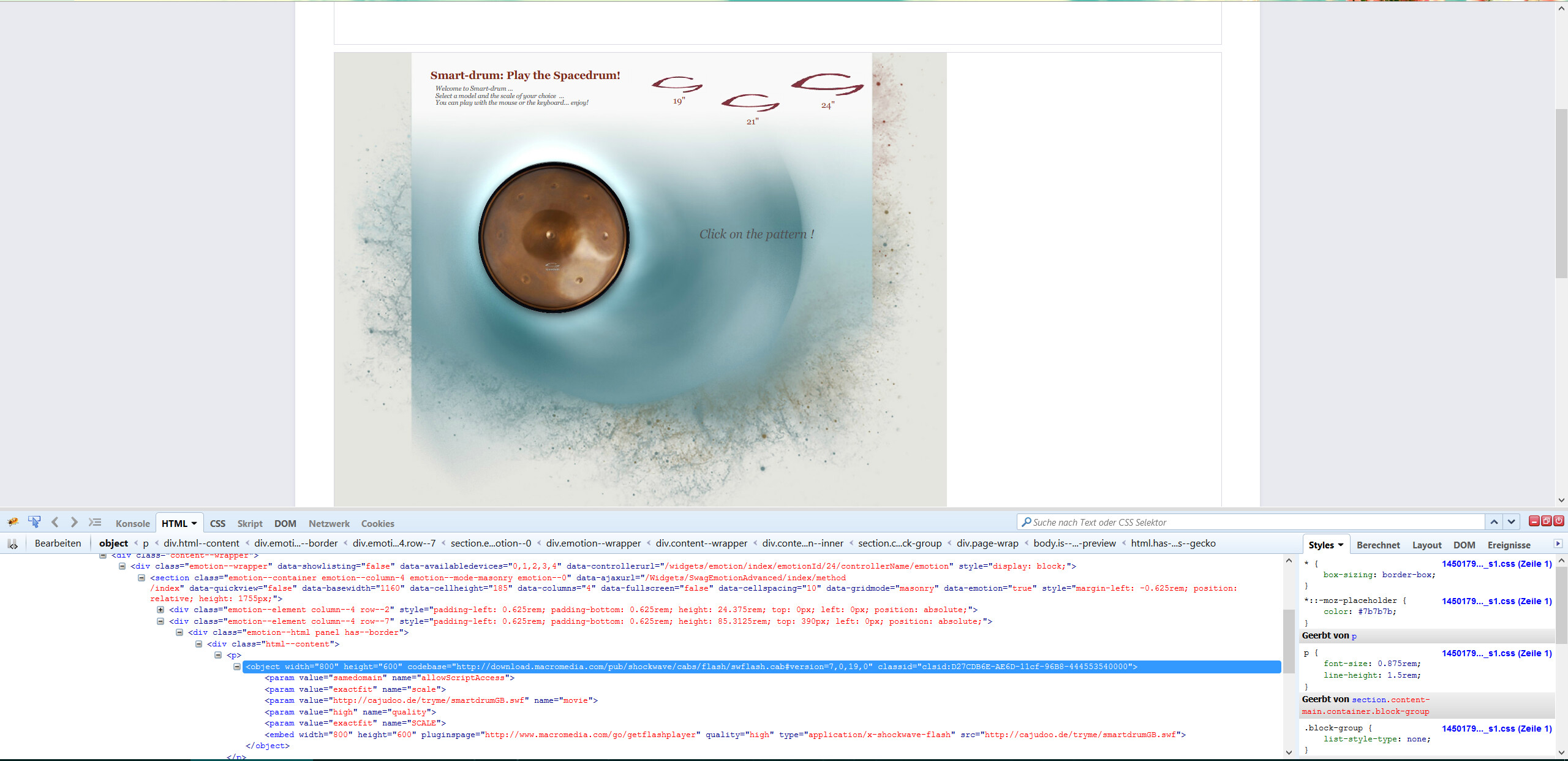
Task: Select section.c...ck-group breadcrumb
Action: click(x=900, y=543)
